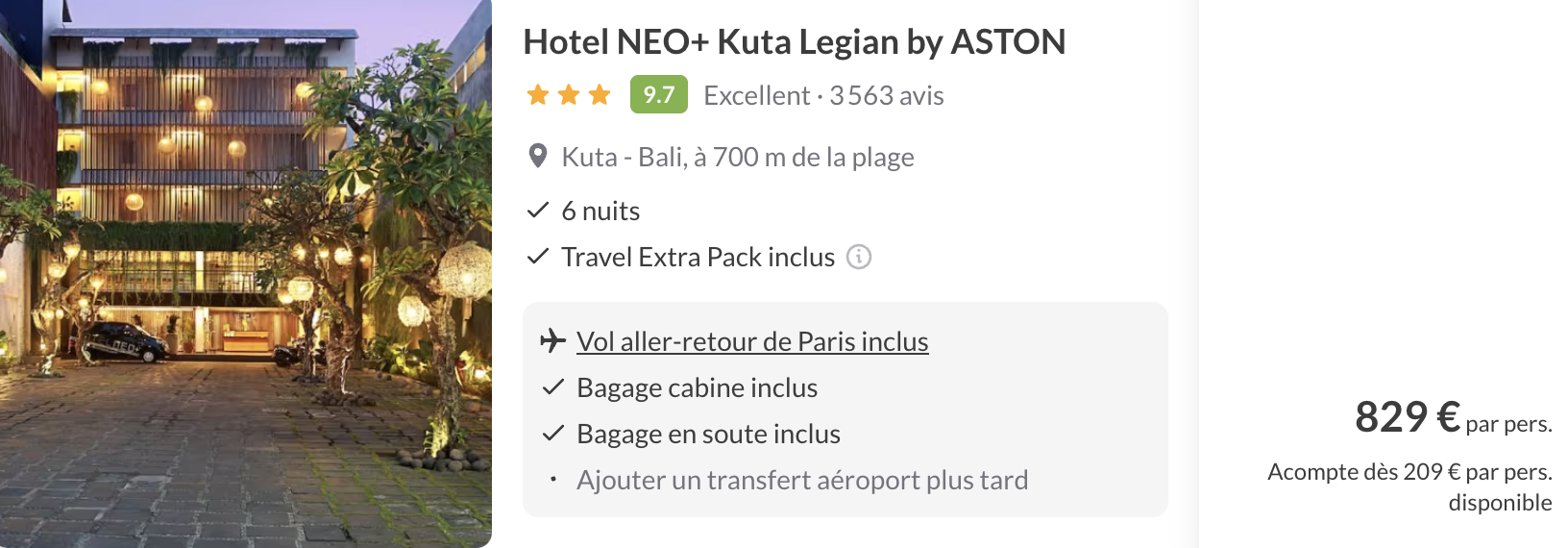Image resolution: width=1568 pixels, height=548 pixels.
Task: Open the Vol aller-retour de Paris link
Action: pos(752,342)
